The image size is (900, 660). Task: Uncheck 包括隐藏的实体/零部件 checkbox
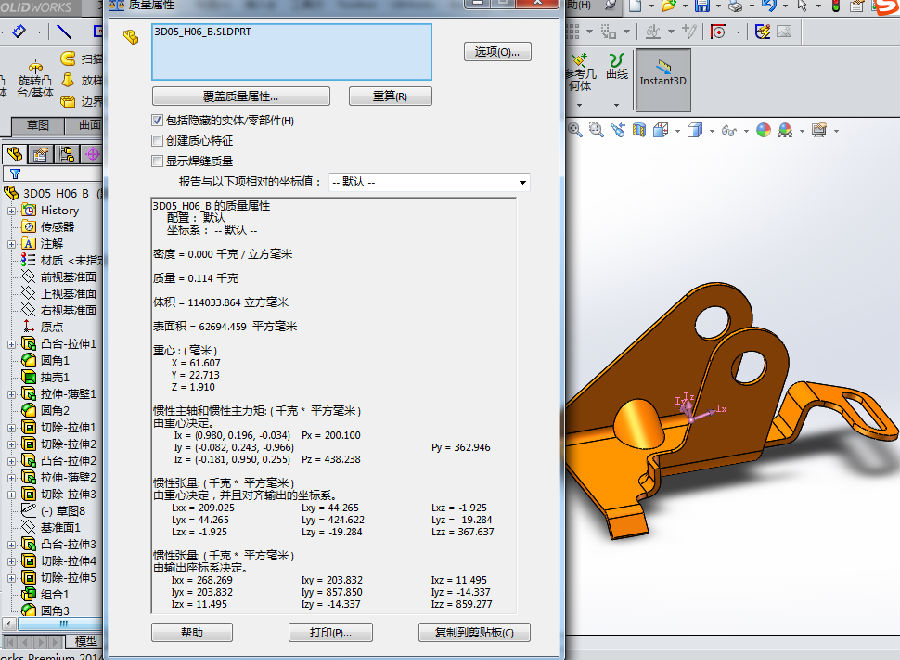point(157,121)
